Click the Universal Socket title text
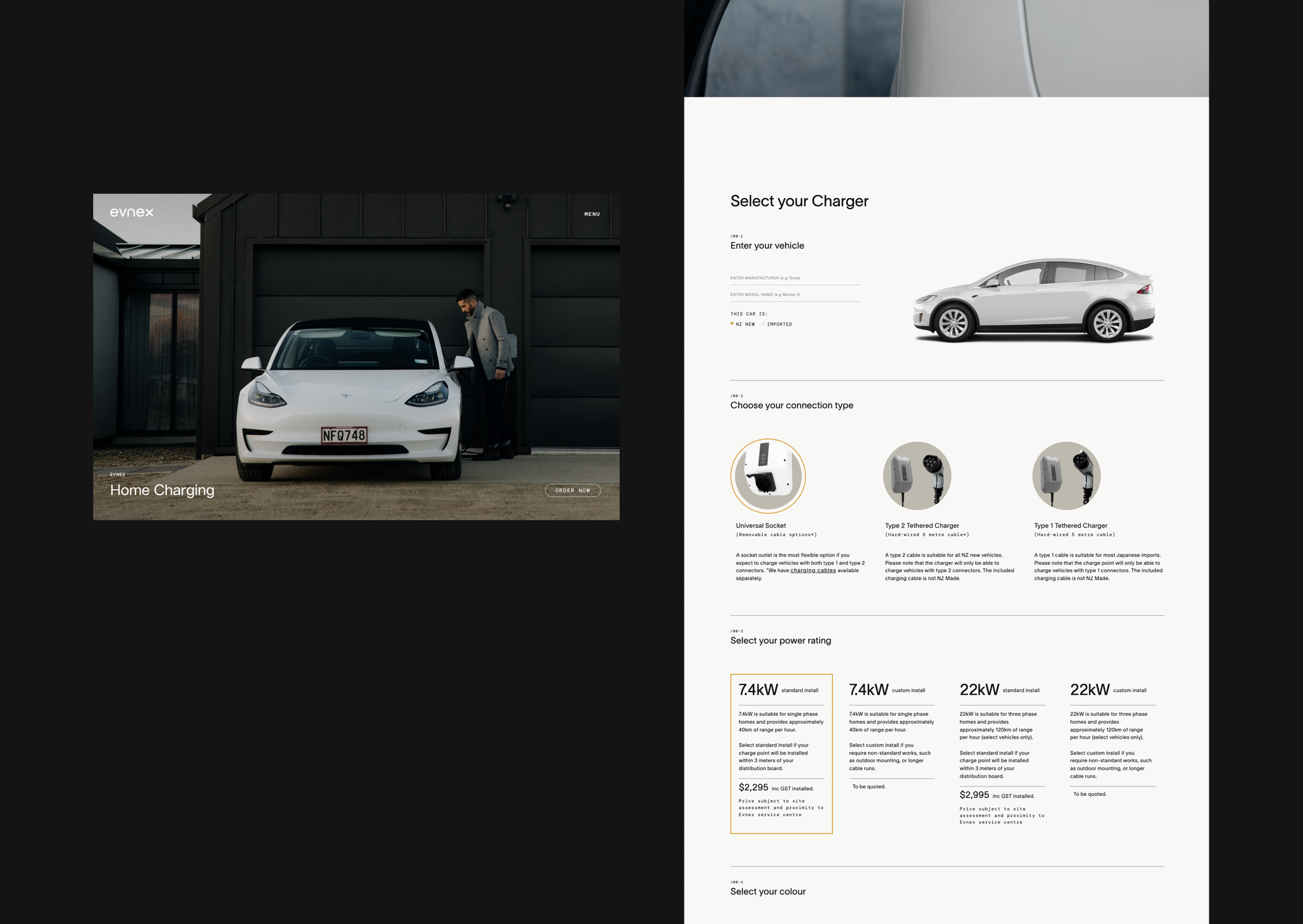The image size is (1303, 924). (x=761, y=526)
